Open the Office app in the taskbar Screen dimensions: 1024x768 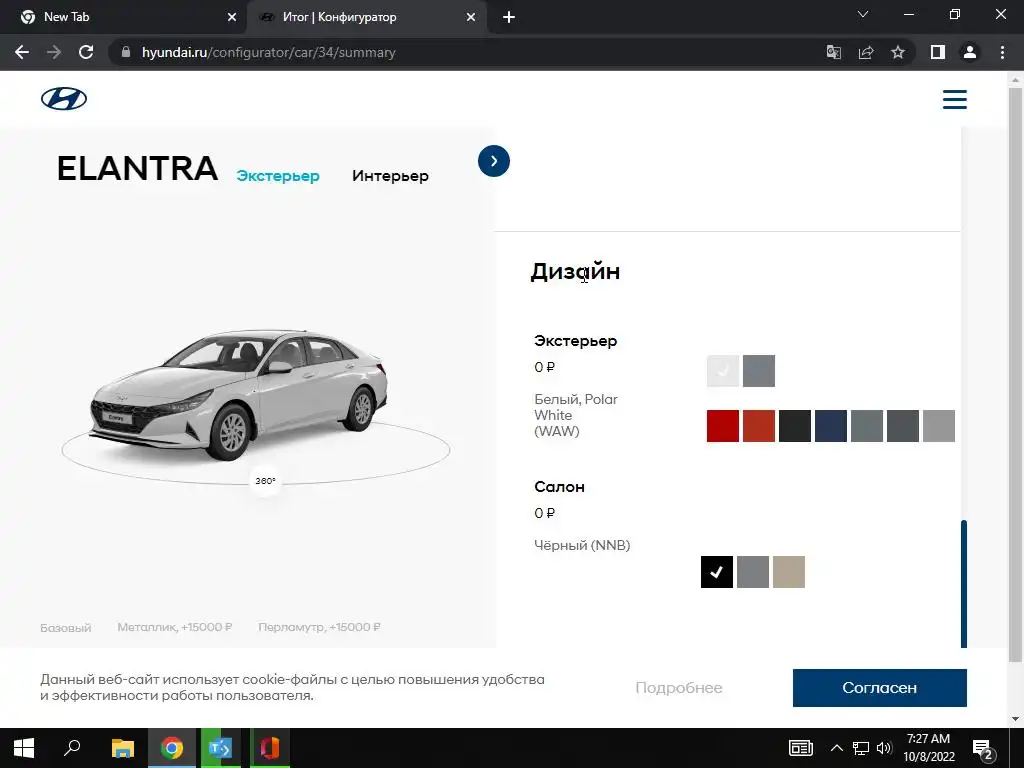270,748
